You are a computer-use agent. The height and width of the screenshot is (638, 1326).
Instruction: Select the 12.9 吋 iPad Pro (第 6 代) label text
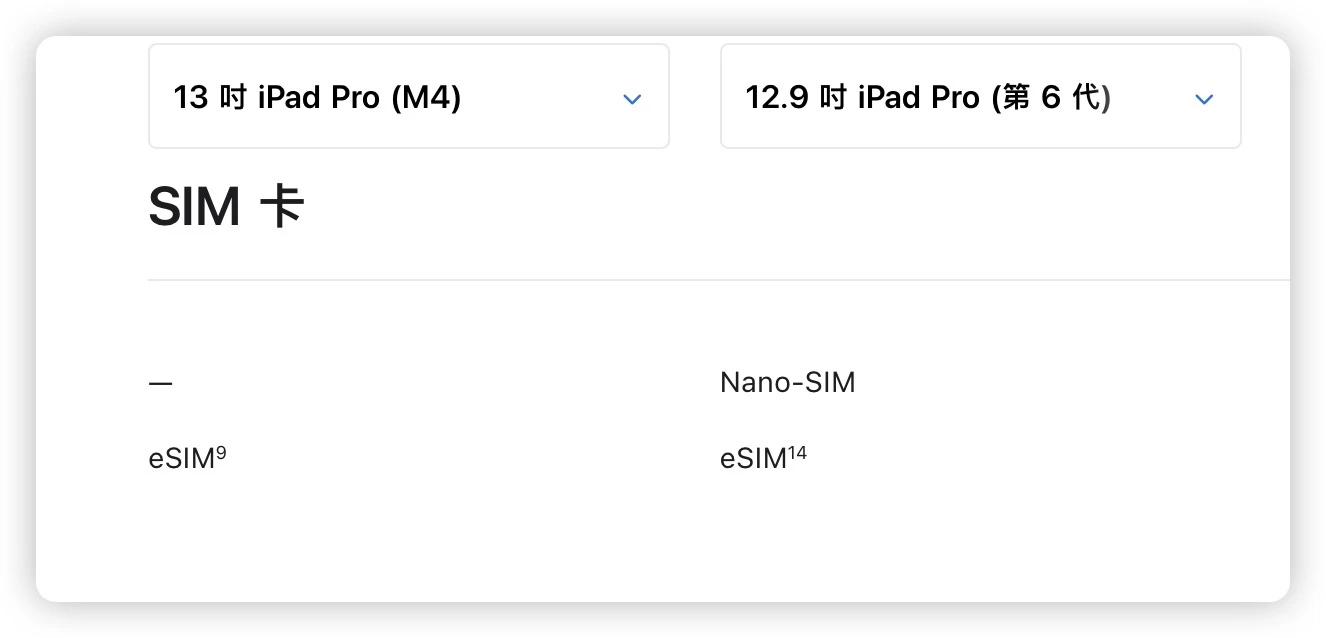[927, 96]
